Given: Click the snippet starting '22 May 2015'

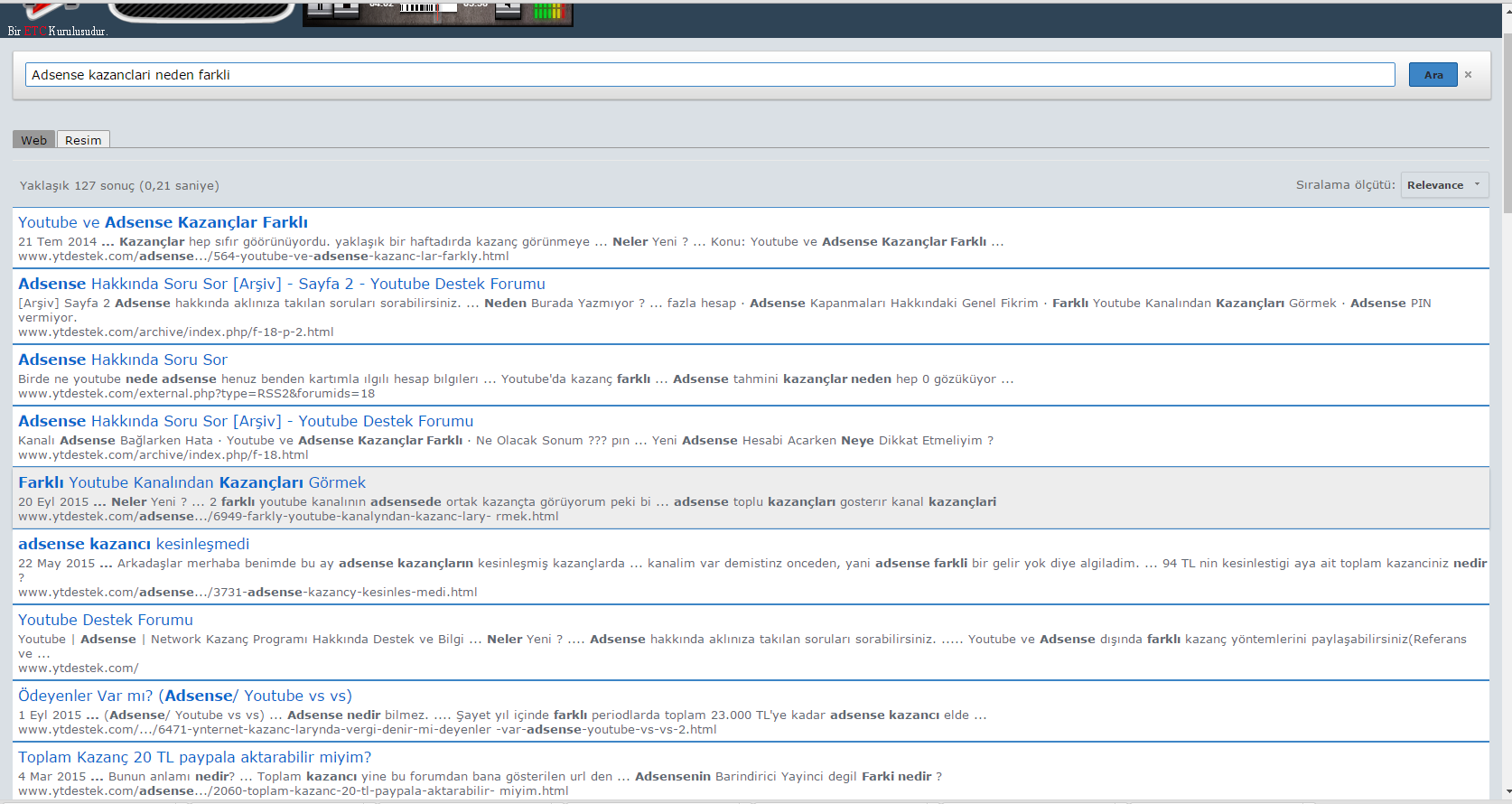Looking at the screenshot, I should tap(752, 570).
